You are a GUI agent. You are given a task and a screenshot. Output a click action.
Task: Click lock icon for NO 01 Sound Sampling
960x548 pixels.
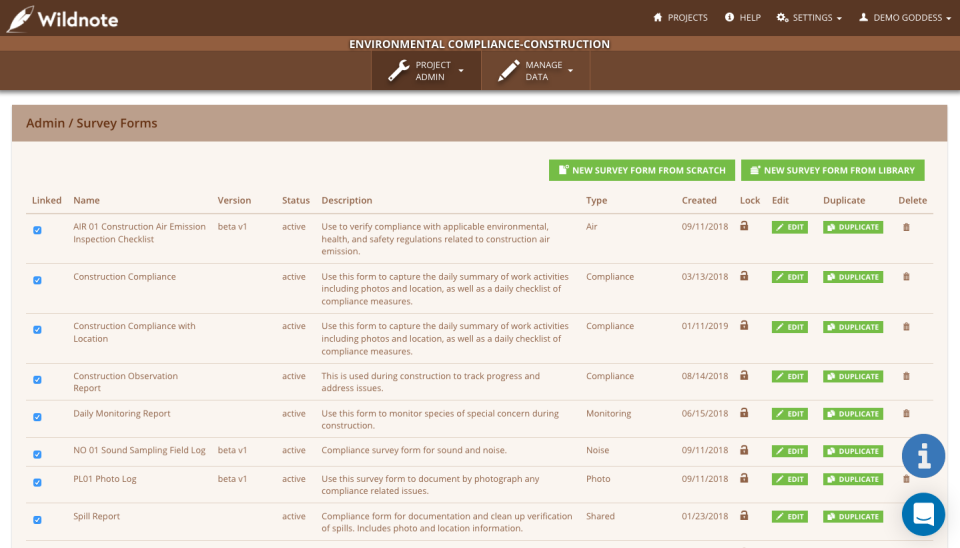pos(744,450)
